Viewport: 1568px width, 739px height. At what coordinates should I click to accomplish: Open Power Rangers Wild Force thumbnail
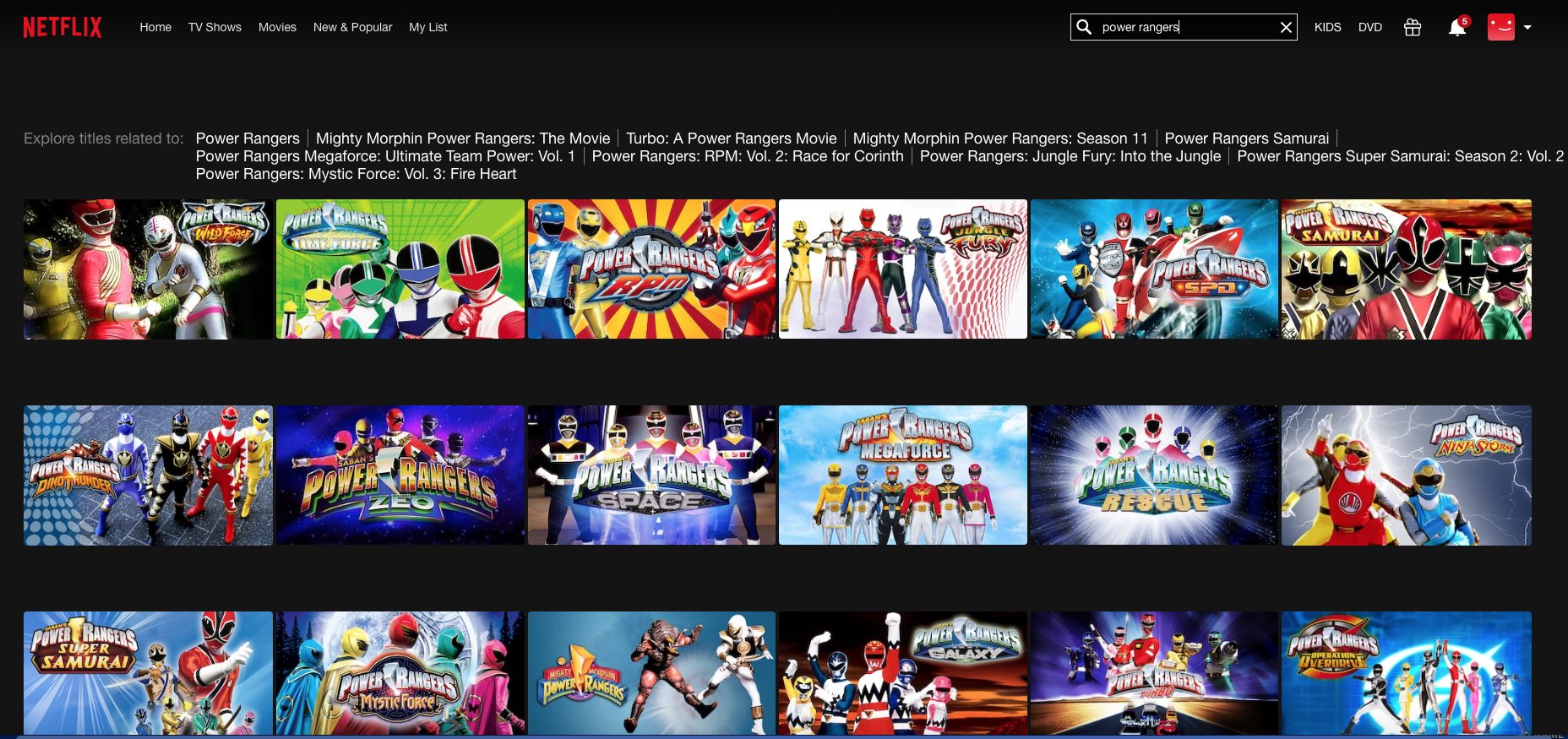tap(148, 269)
